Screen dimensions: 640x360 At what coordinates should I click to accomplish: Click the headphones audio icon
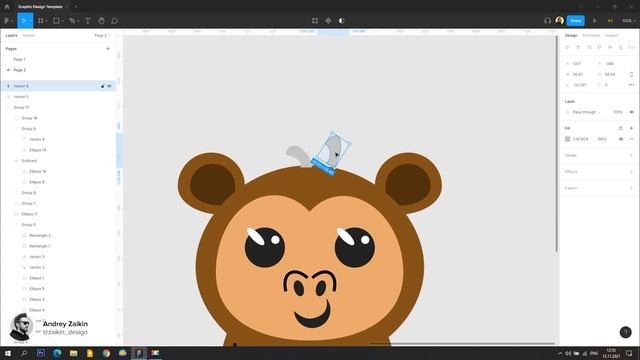point(547,20)
